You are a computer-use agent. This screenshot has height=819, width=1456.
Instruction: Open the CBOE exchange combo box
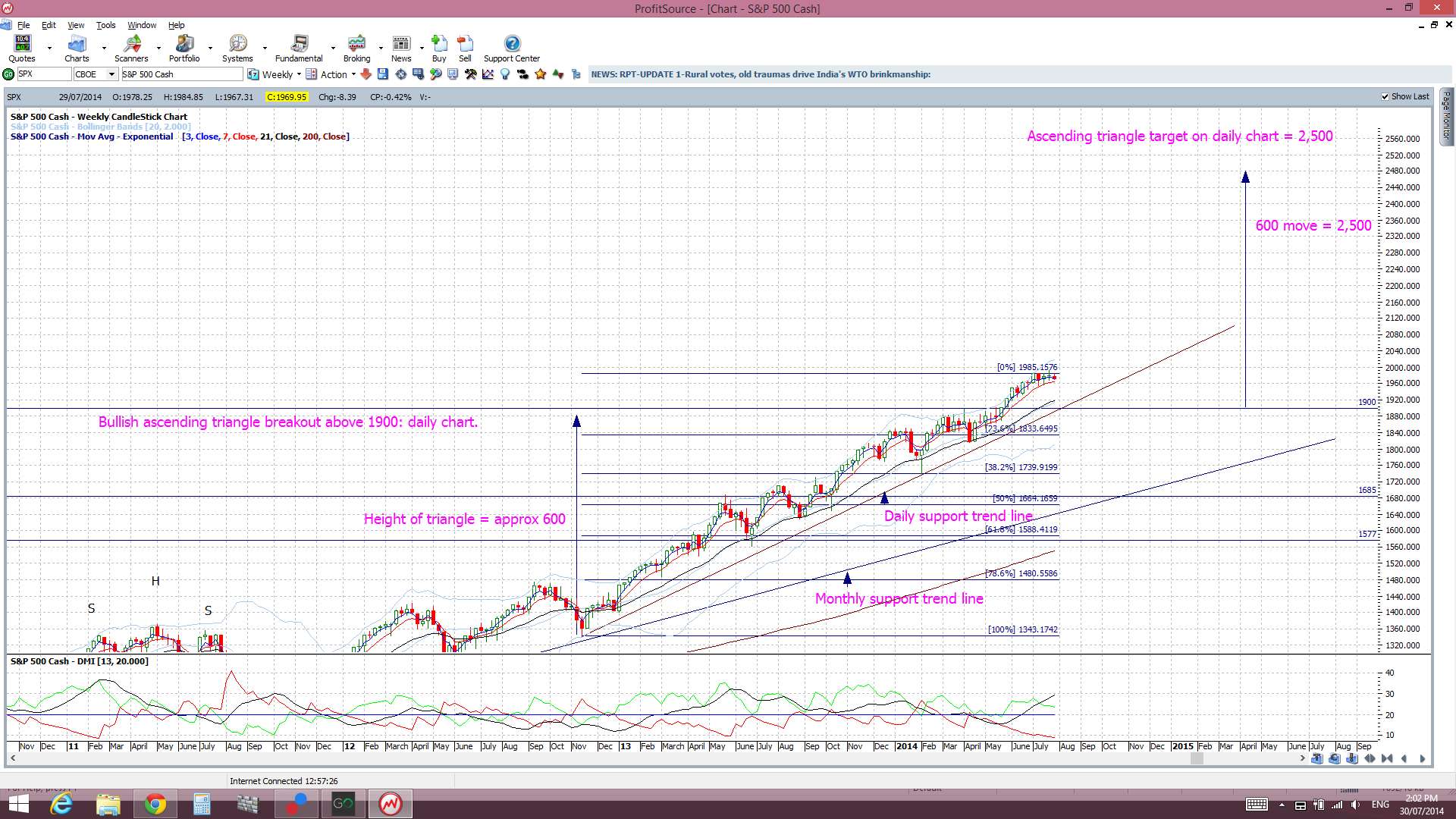pyautogui.click(x=96, y=74)
